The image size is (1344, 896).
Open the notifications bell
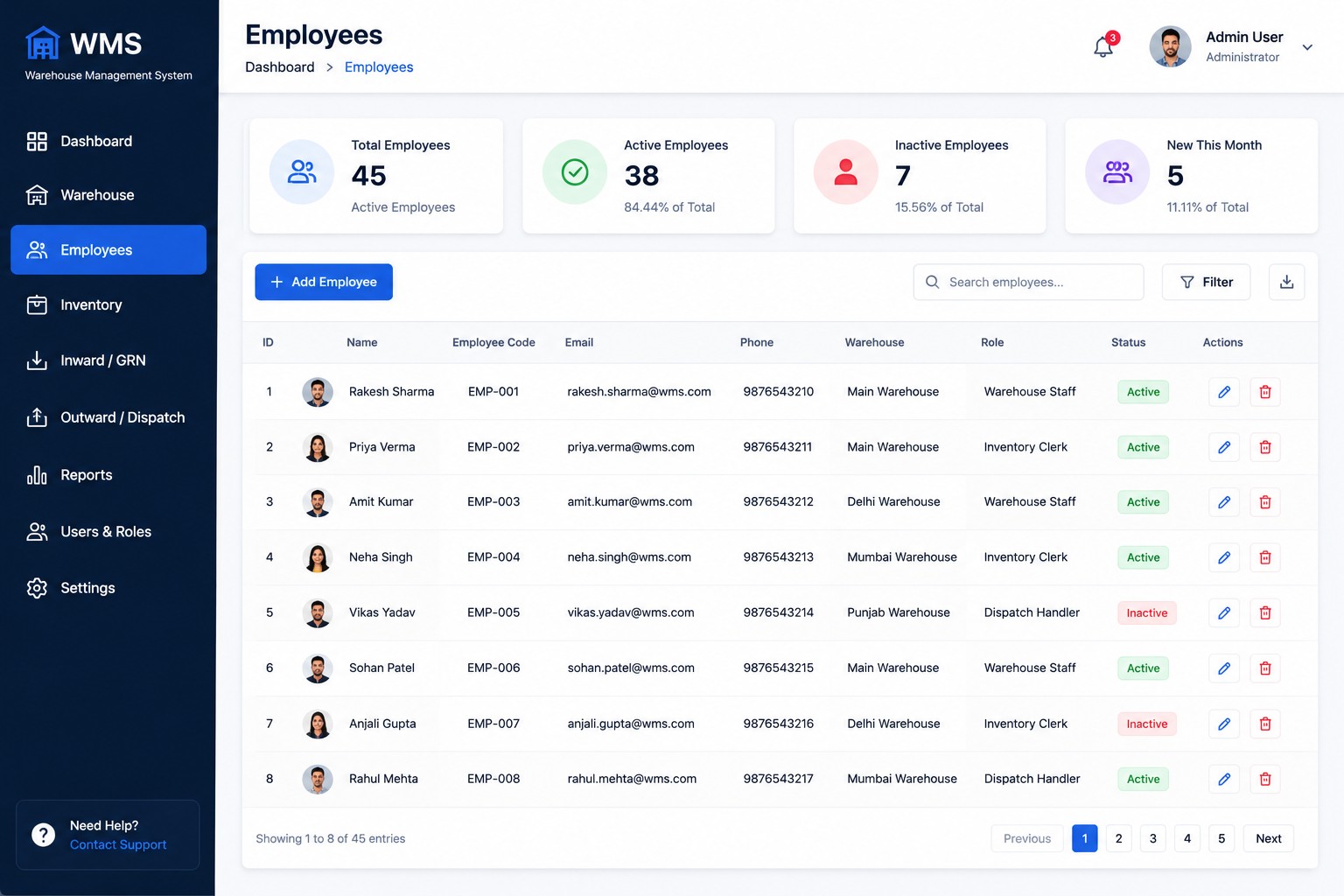tap(1103, 46)
